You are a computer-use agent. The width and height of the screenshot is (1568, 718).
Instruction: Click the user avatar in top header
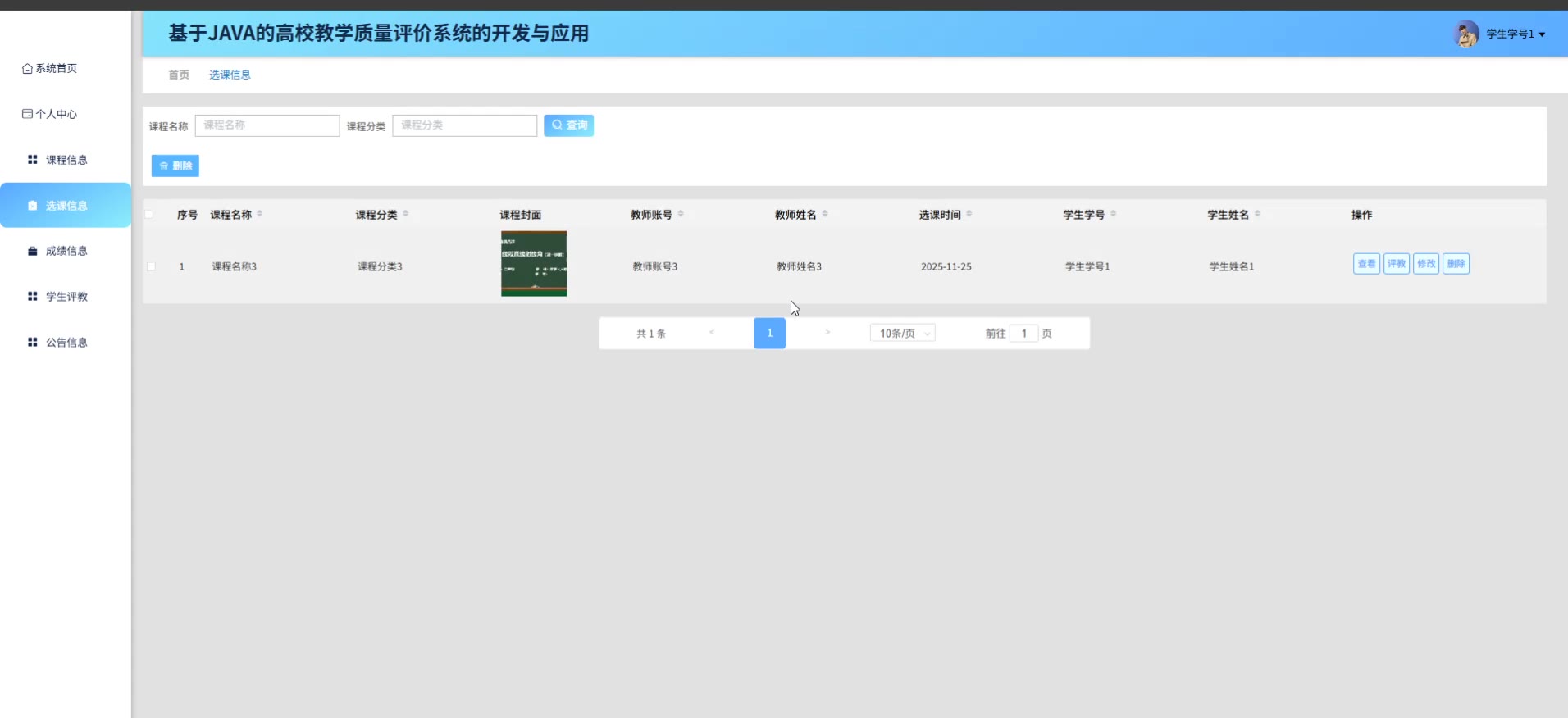tap(1465, 34)
